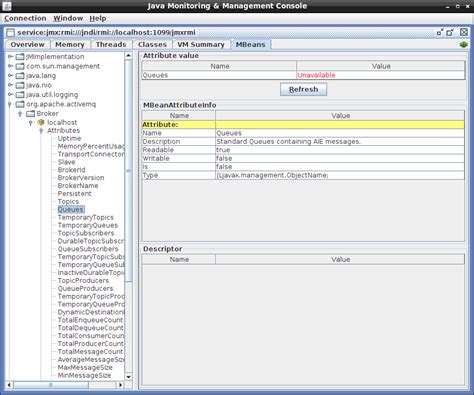Select the Persistent attribute

point(74,194)
